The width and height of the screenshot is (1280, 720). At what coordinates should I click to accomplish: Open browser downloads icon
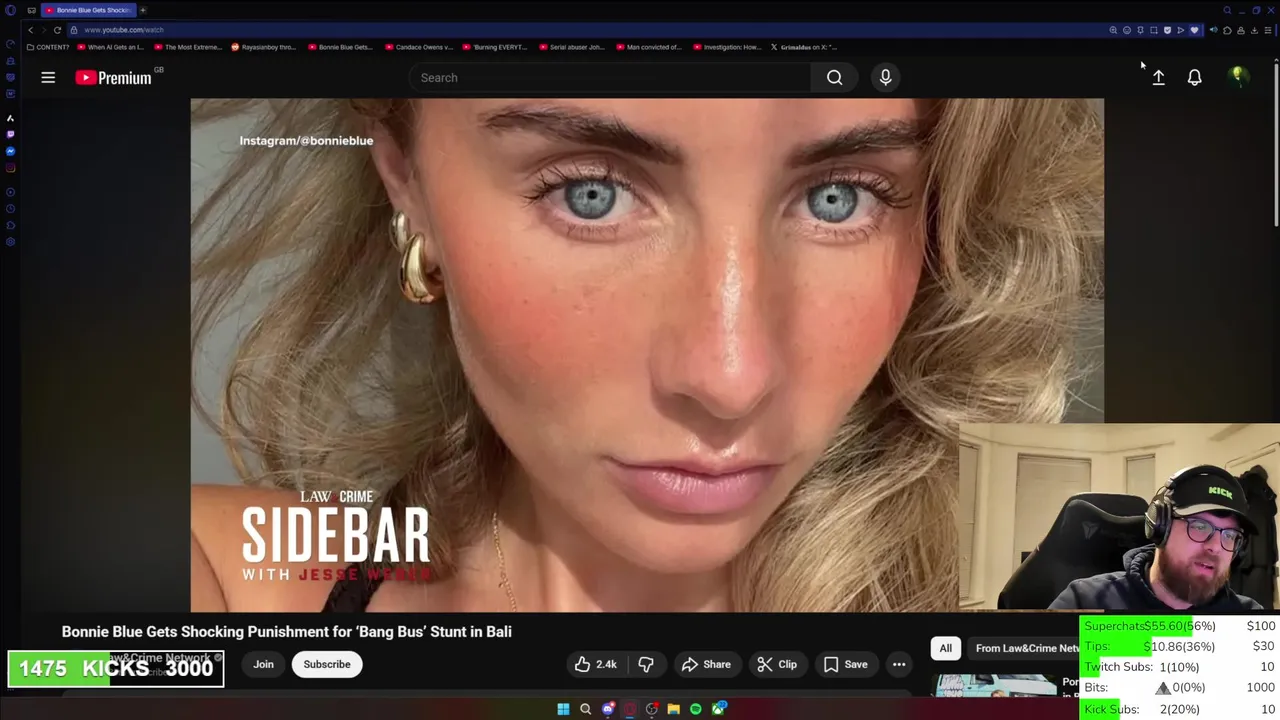tap(1254, 30)
